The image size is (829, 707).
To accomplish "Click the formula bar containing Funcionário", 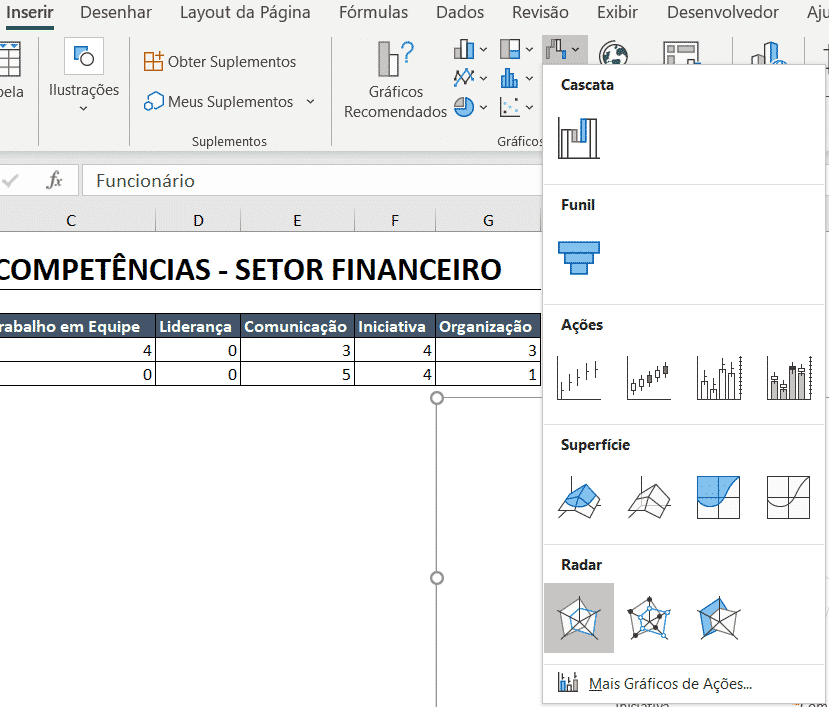I will (x=312, y=180).
